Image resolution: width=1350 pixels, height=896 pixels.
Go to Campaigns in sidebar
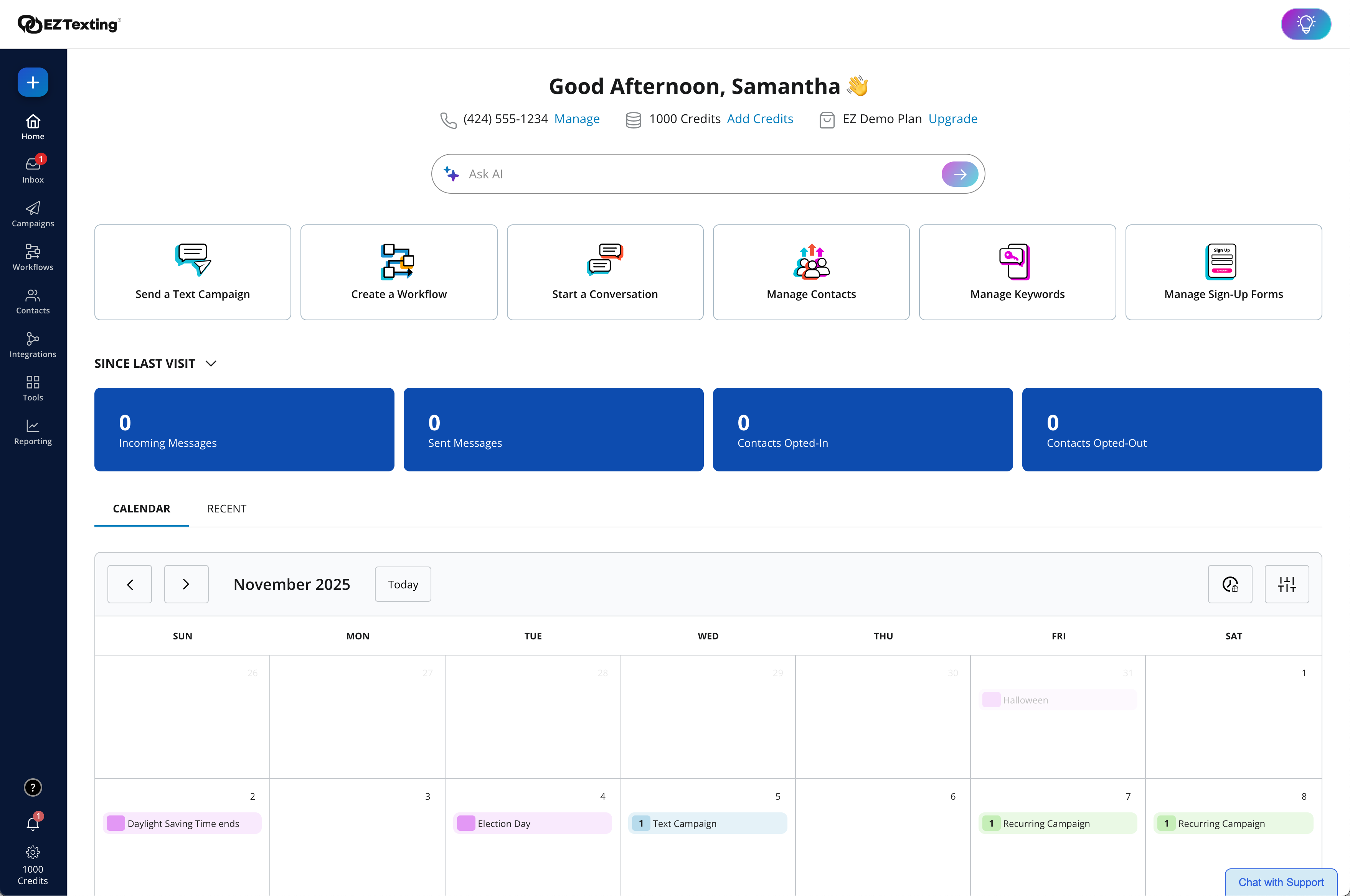coord(33,214)
